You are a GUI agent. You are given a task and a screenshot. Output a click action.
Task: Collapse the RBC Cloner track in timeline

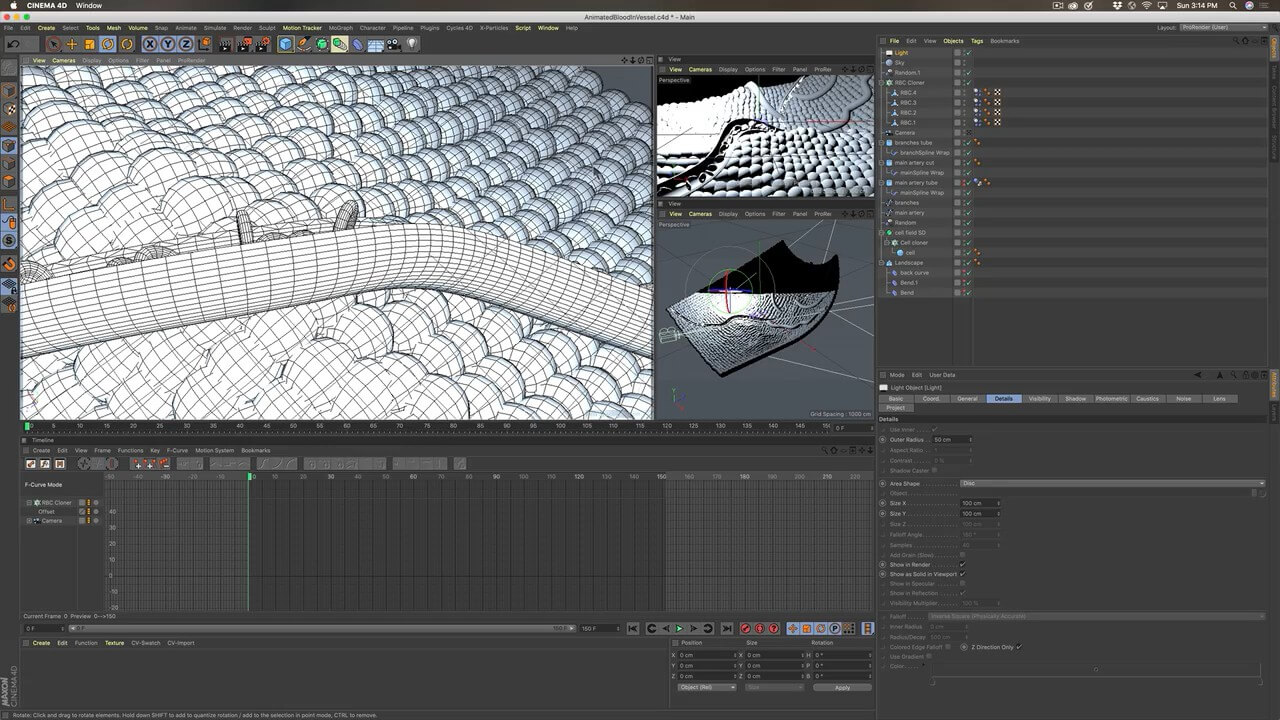coord(29,502)
